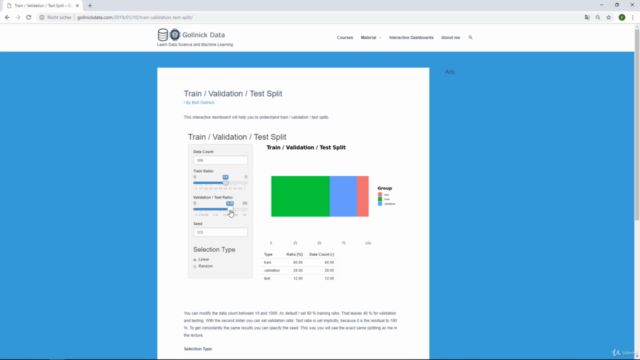This screenshot has height=360, width=640.
Task: Click the 'Selection Type' sidebar heading
Action: coord(214,249)
